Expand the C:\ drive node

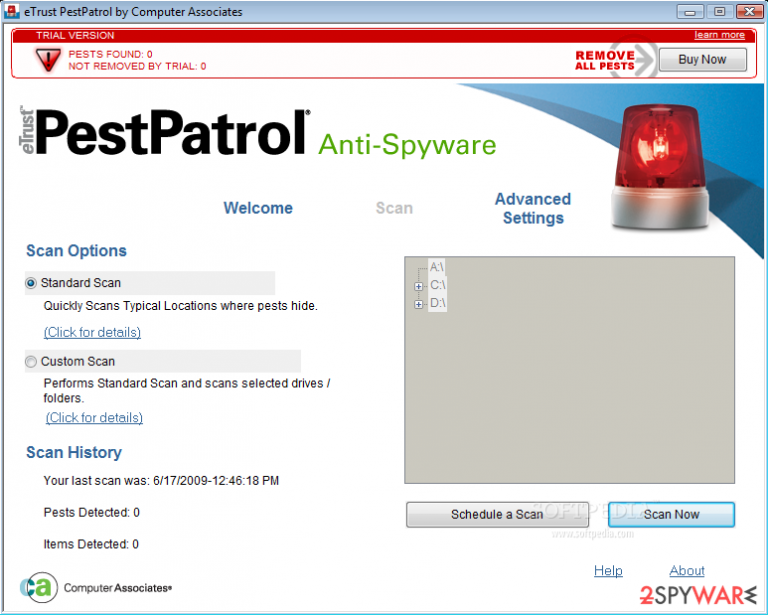(x=418, y=286)
